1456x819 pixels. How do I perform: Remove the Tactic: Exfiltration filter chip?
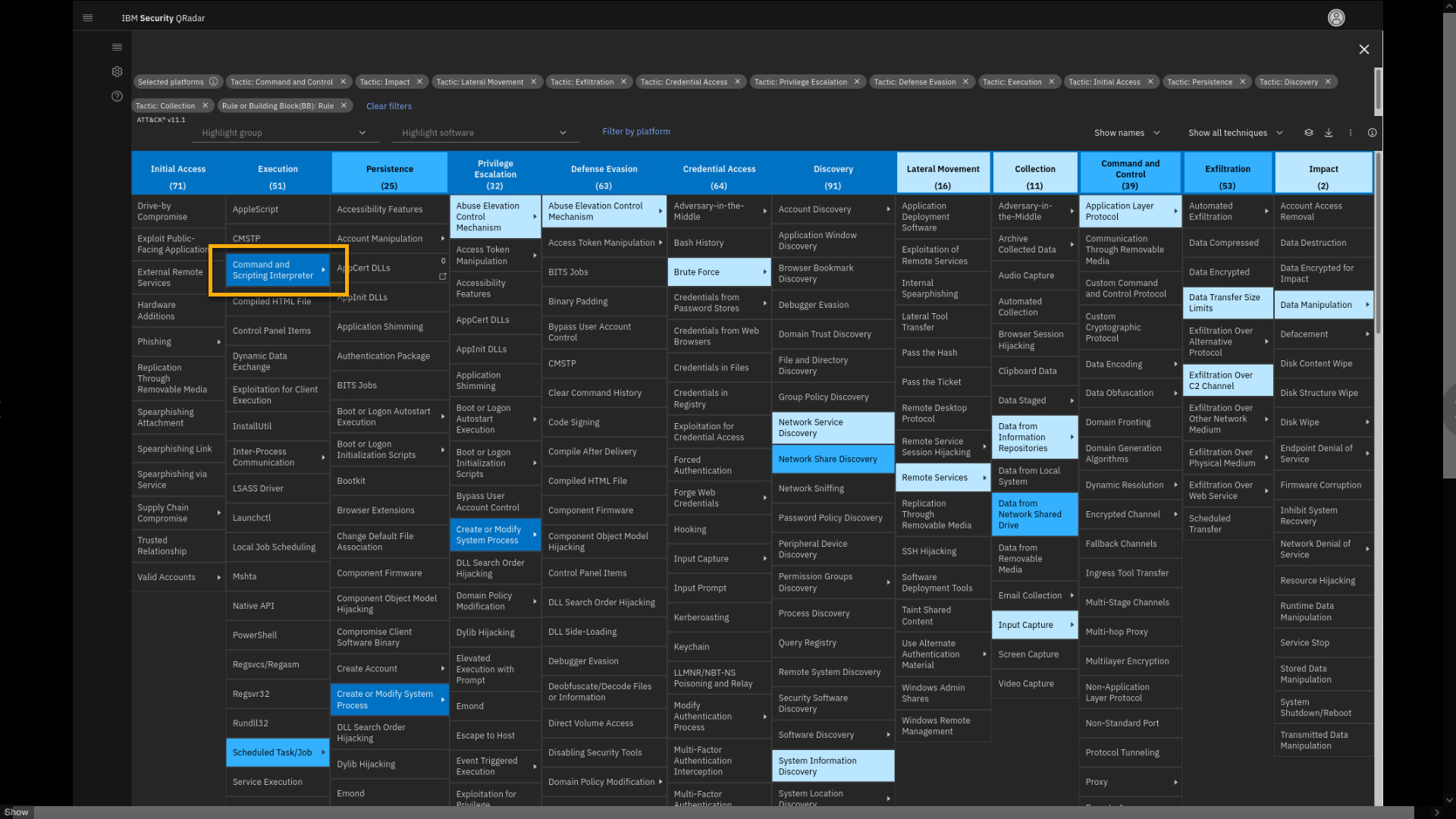coord(623,82)
